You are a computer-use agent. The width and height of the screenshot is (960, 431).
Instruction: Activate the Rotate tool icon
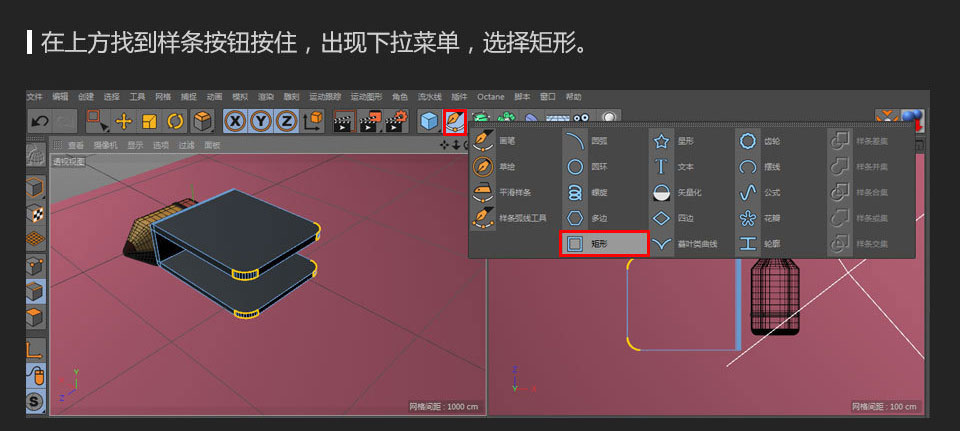pos(175,121)
